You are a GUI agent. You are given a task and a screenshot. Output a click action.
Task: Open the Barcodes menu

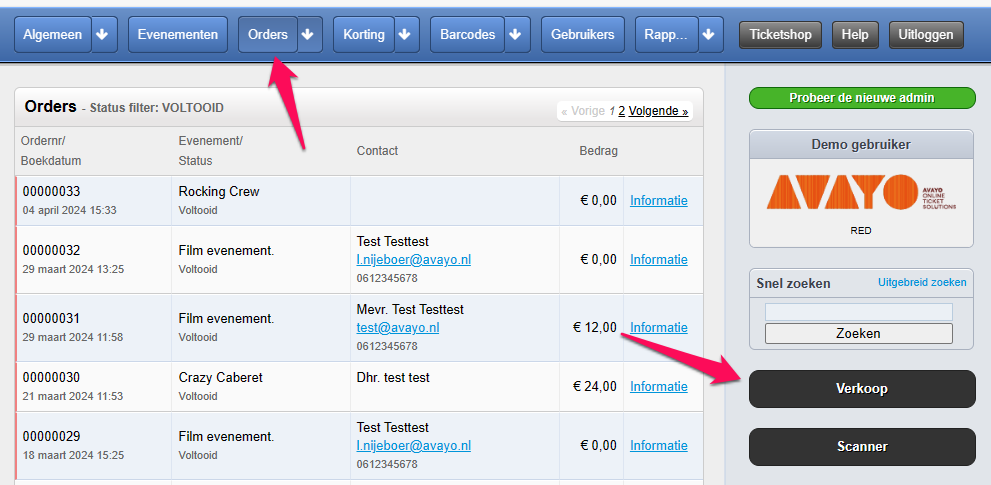coord(468,35)
